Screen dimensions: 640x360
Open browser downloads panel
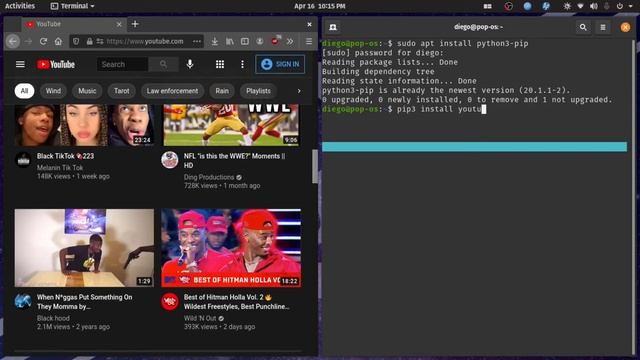214,41
